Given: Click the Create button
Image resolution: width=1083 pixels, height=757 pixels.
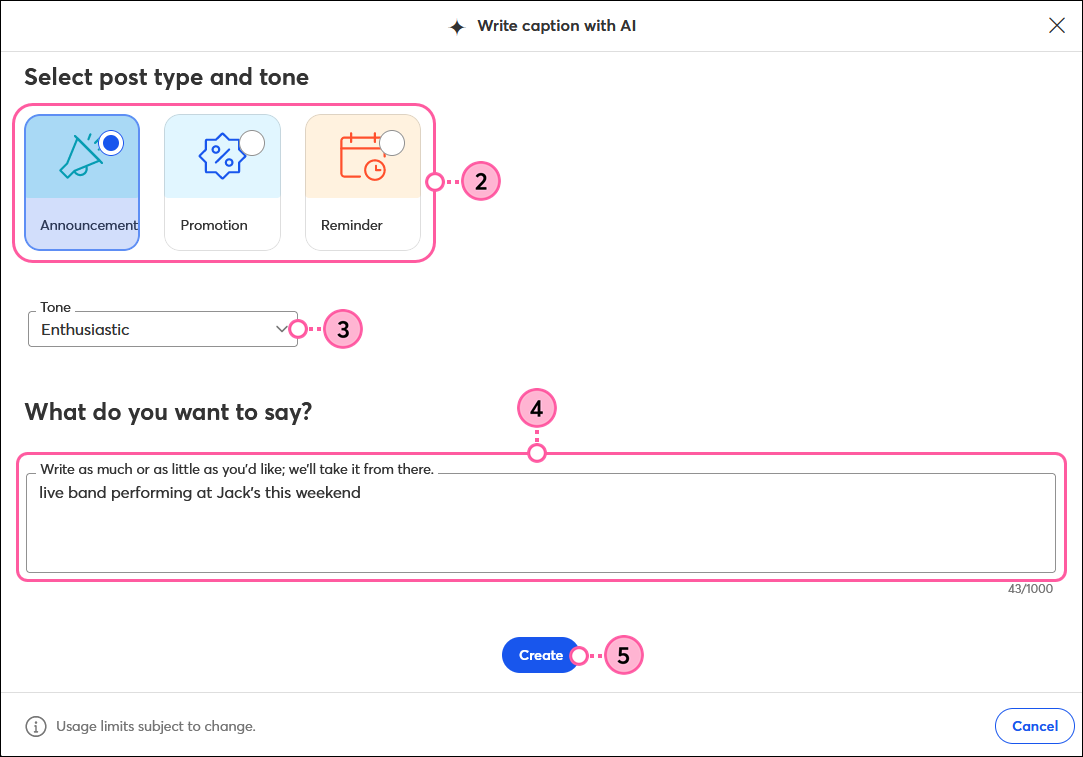Looking at the screenshot, I should click(541, 655).
